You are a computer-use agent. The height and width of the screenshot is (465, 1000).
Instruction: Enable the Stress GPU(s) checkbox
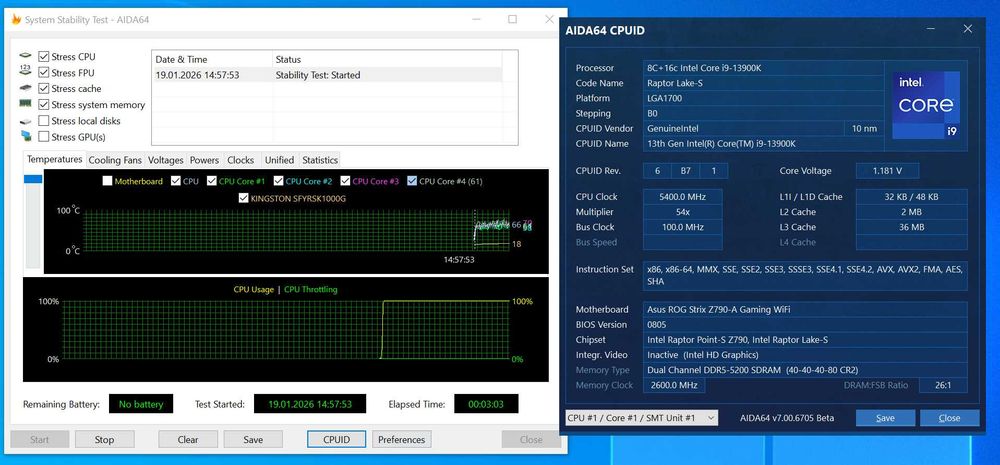43,137
